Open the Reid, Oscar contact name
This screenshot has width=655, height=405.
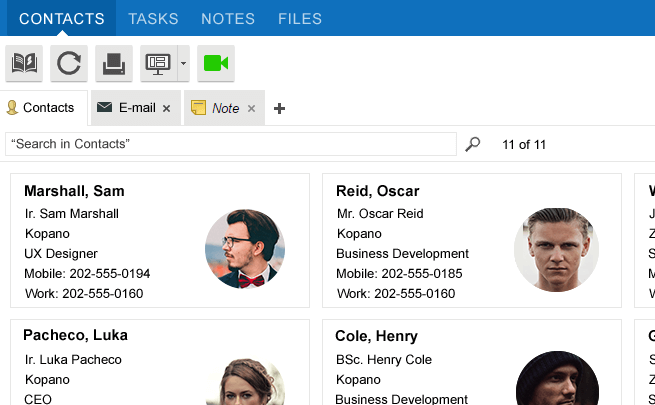tap(378, 191)
